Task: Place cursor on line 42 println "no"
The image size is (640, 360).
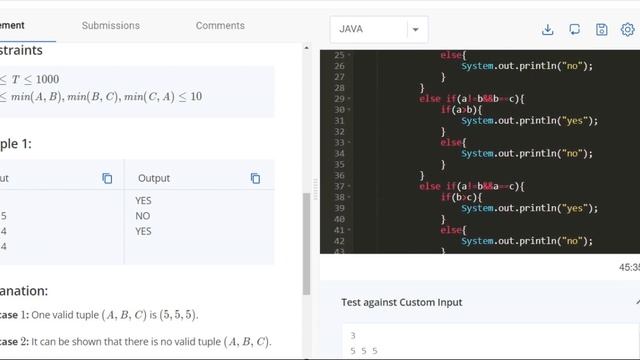Action: click(527, 241)
